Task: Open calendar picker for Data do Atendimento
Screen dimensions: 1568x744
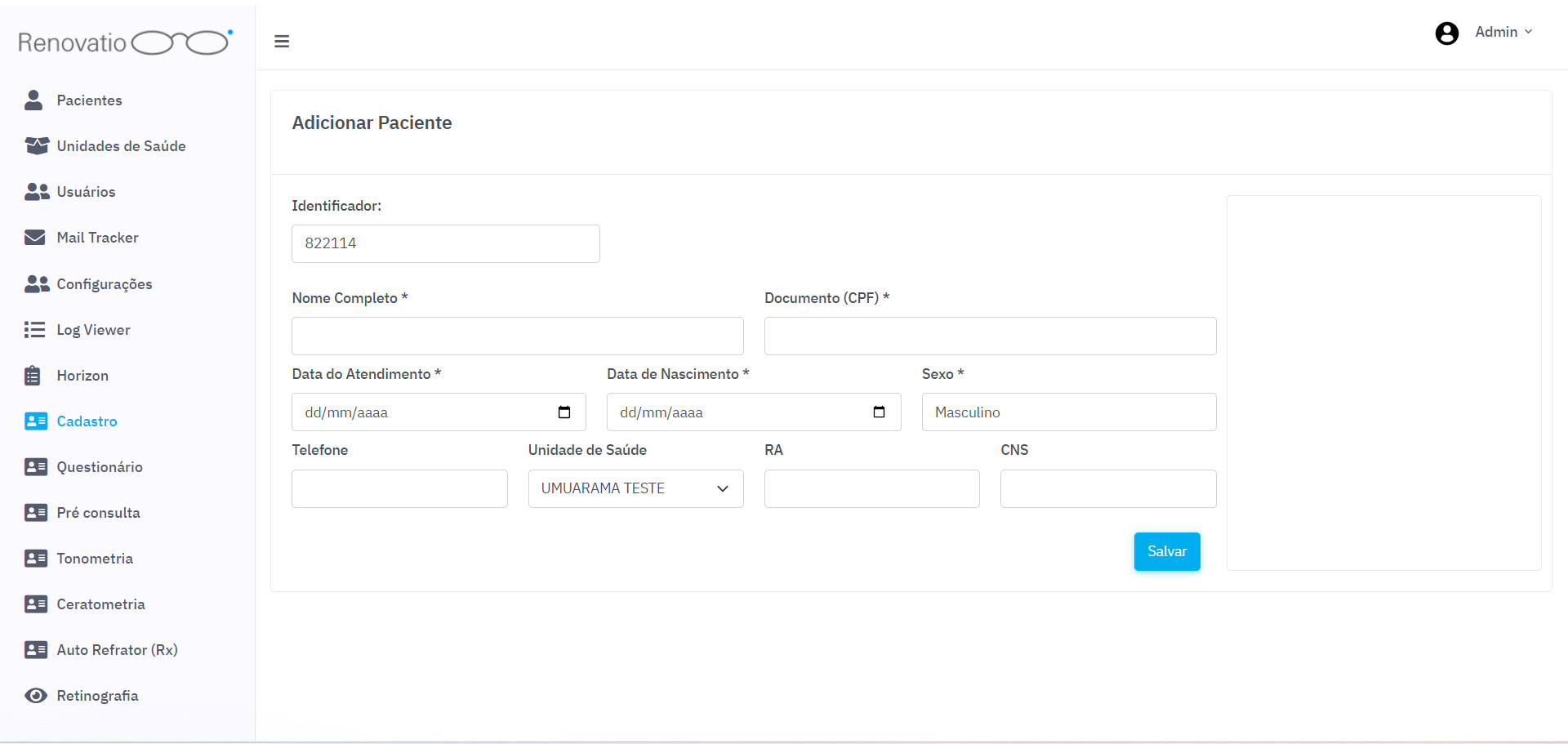Action: point(563,412)
